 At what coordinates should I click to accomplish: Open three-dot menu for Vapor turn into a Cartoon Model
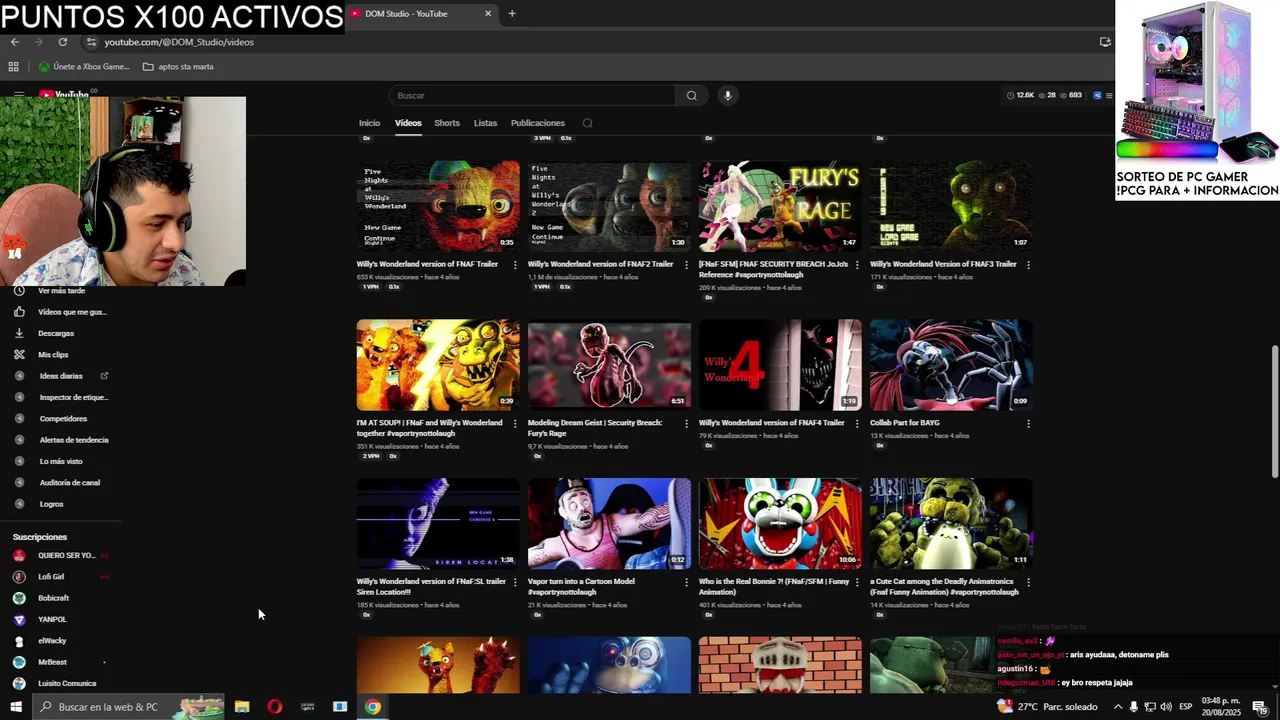point(686,582)
